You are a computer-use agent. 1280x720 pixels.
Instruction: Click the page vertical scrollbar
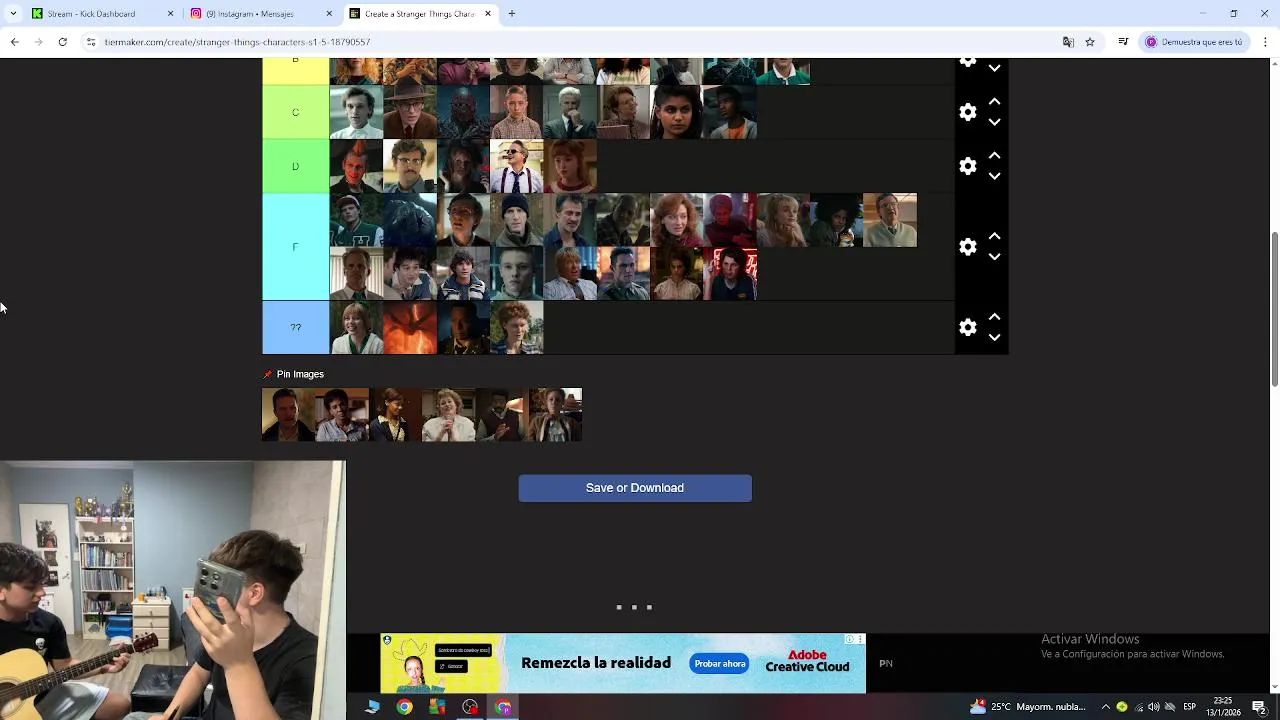[x=1274, y=308]
